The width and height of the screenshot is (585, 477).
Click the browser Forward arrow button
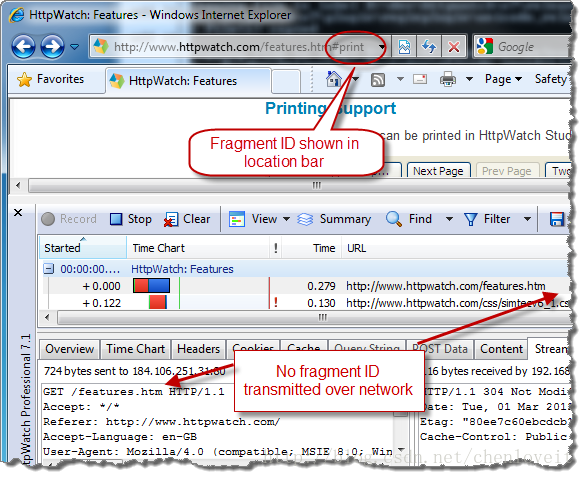coord(53,47)
